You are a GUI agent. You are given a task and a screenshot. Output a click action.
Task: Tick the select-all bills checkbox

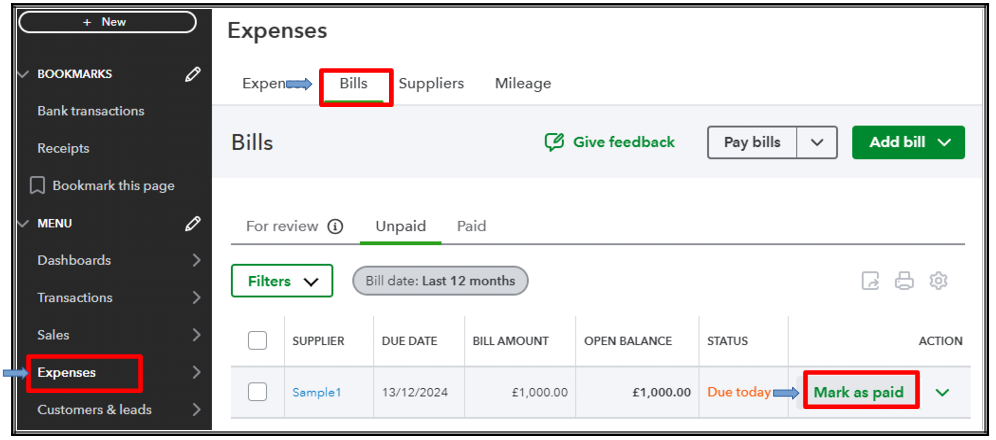(258, 341)
